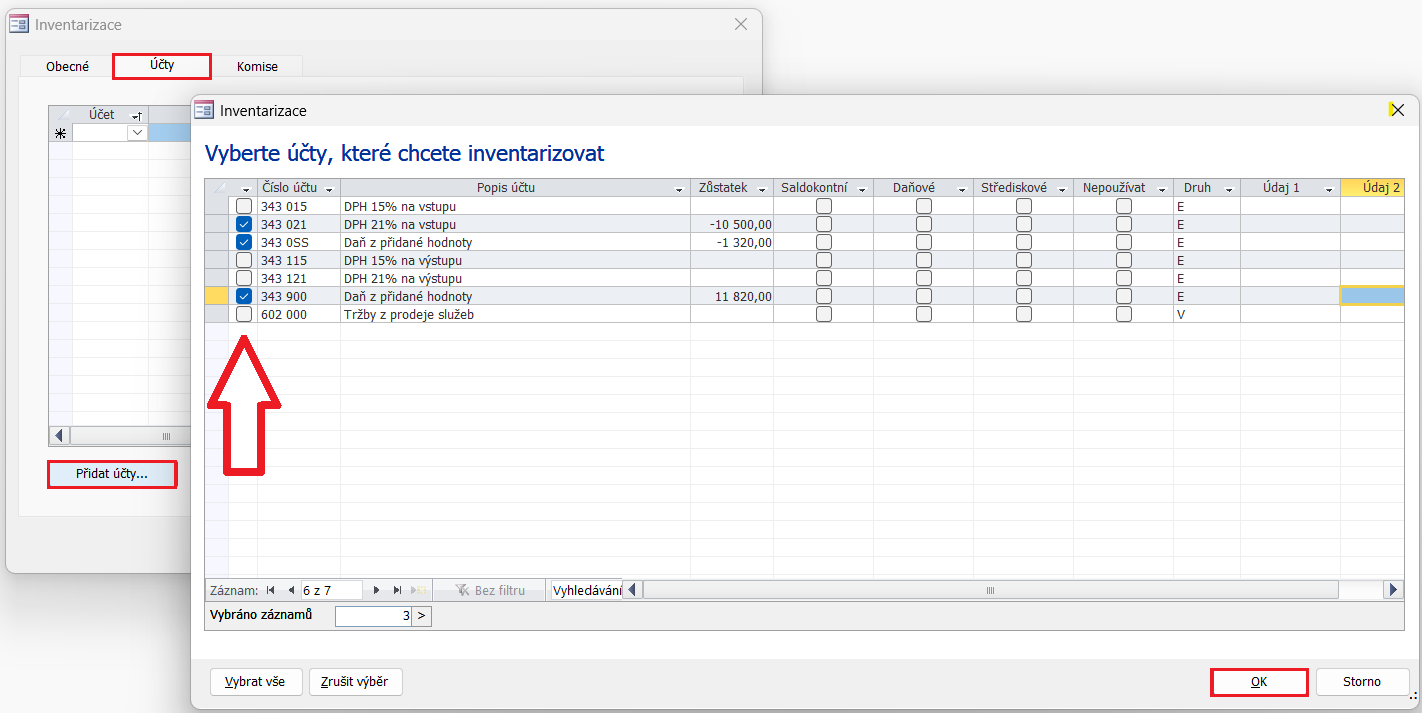The height and width of the screenshot is (713, 1422).
Task: Click the Vyhledávání search field
Action: [586, 591]
